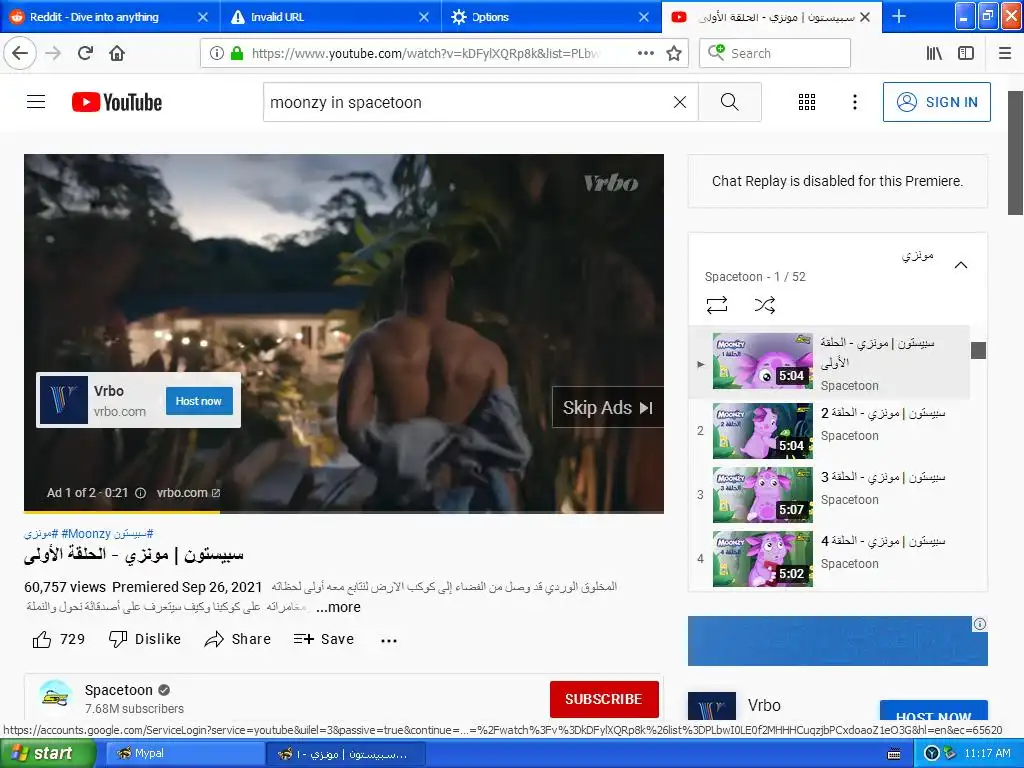Play playlist episode 2 thumbnail
The image size is (1024, 768).
coord(763,431)
